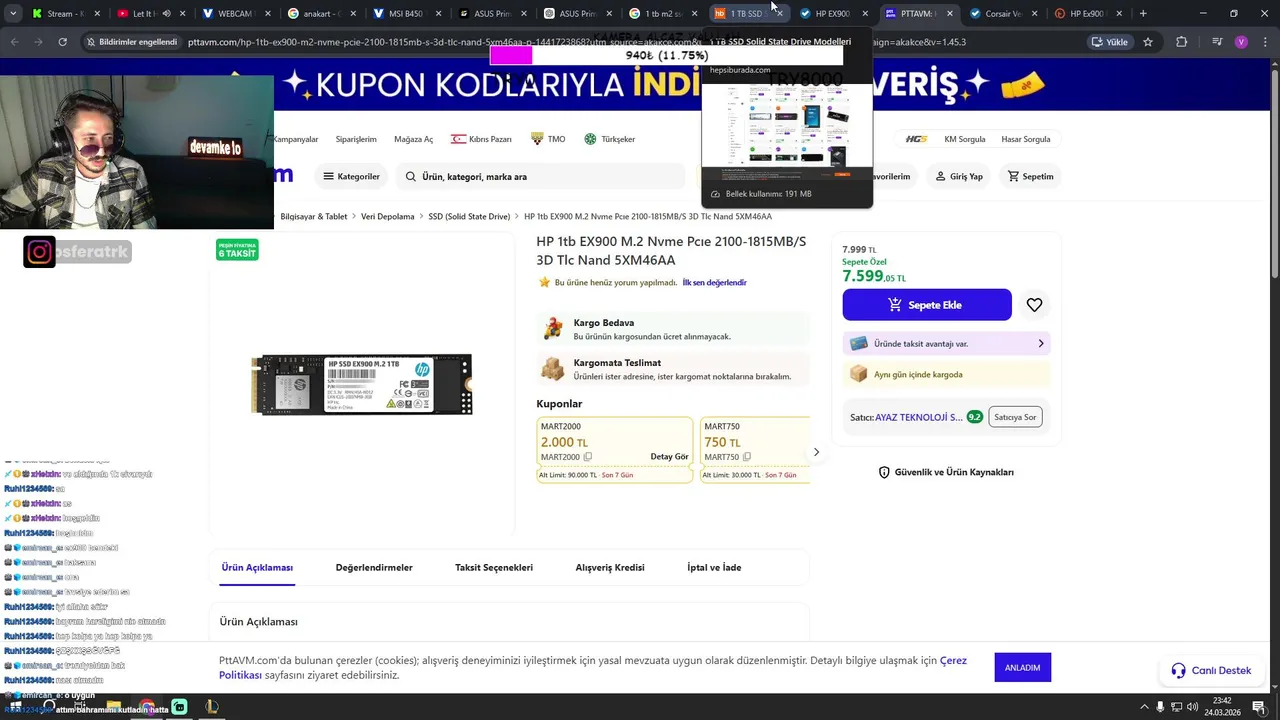
Task: Select the Değerlendirmeler tab
Action: 374,567
